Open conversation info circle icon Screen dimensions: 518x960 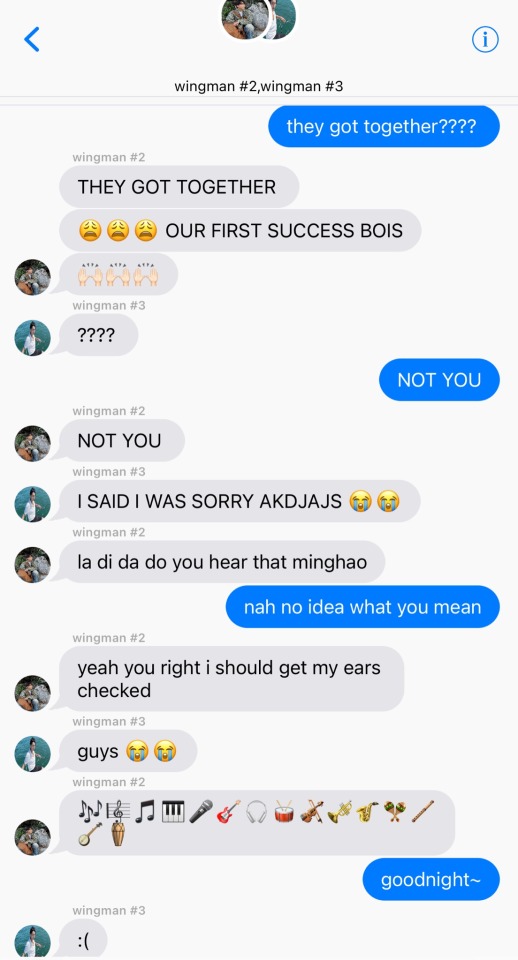[x=485, y=40]
